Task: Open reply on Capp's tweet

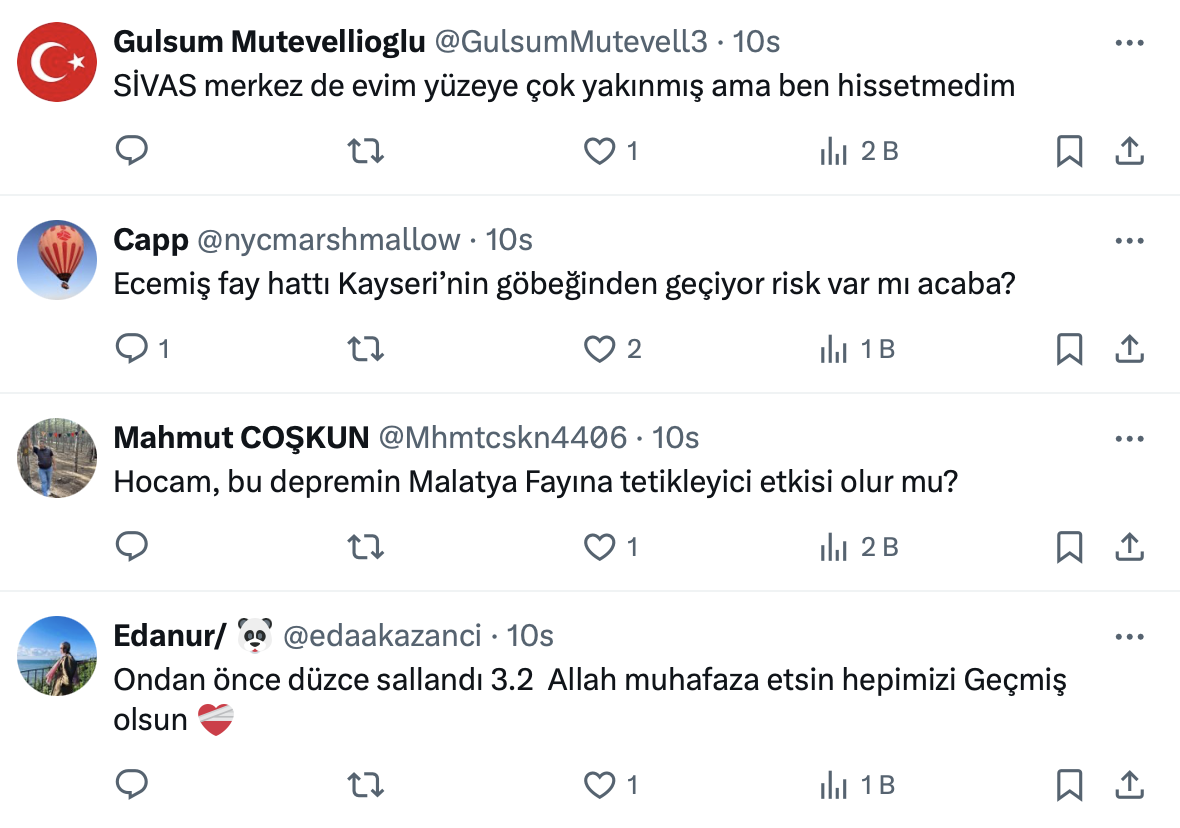Action: [132, 349]
